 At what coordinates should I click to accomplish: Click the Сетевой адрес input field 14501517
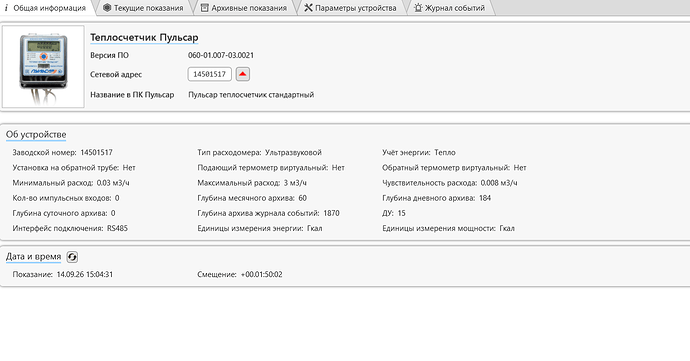click(x=209, y=74)
